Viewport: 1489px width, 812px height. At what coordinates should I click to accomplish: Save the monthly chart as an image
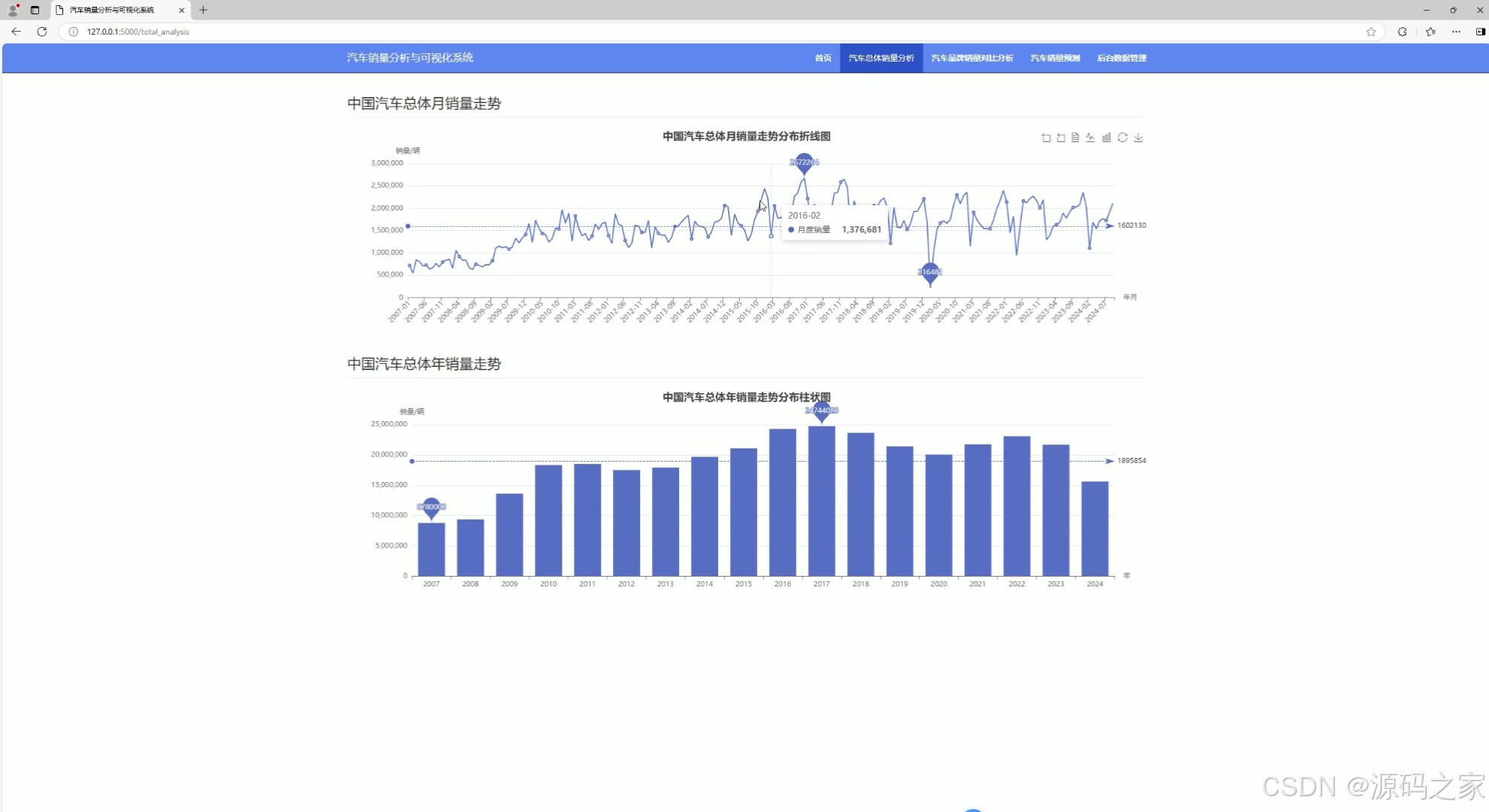1139,138
